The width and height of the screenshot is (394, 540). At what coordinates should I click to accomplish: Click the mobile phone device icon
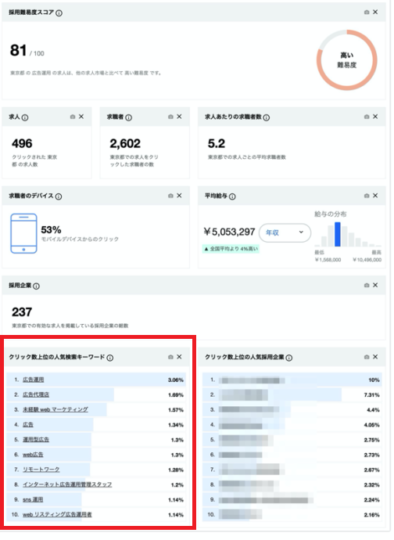click(23, 233)
